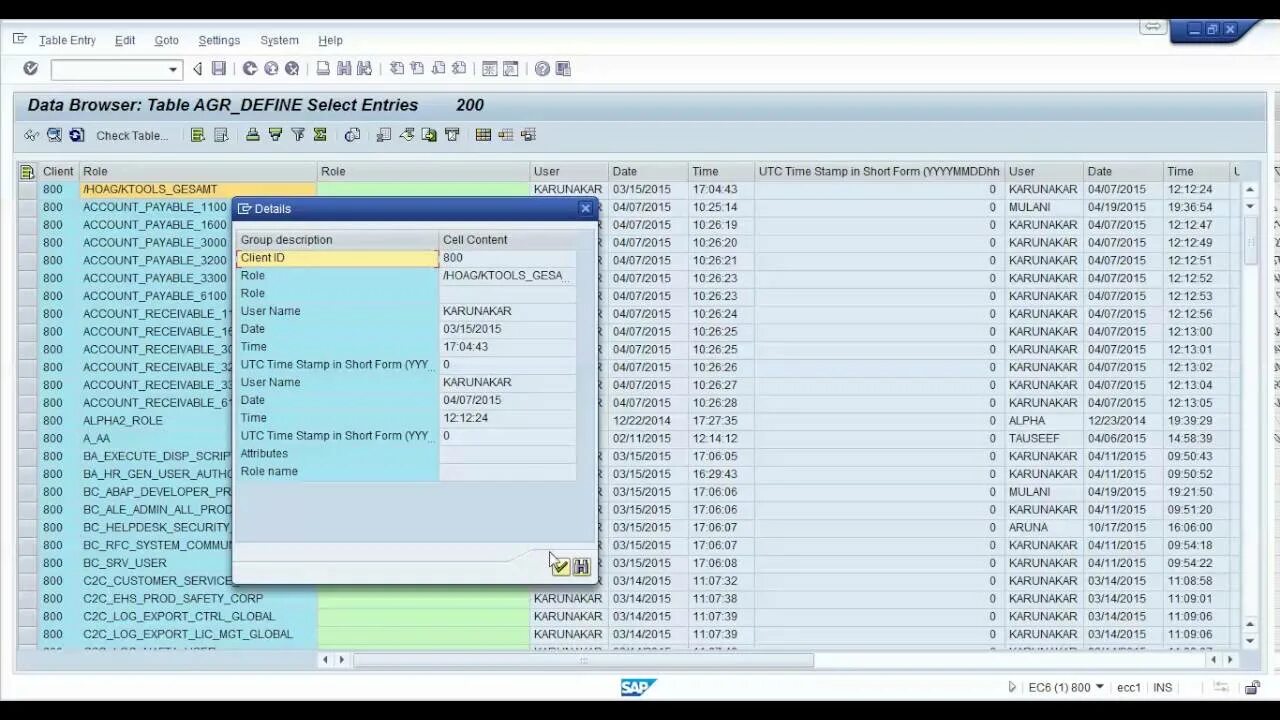Click the C2C_LOG_EXPORT_CTRL_GLOBAL role cell
This screenshot has width=1280, height=720.
point(198,617)
